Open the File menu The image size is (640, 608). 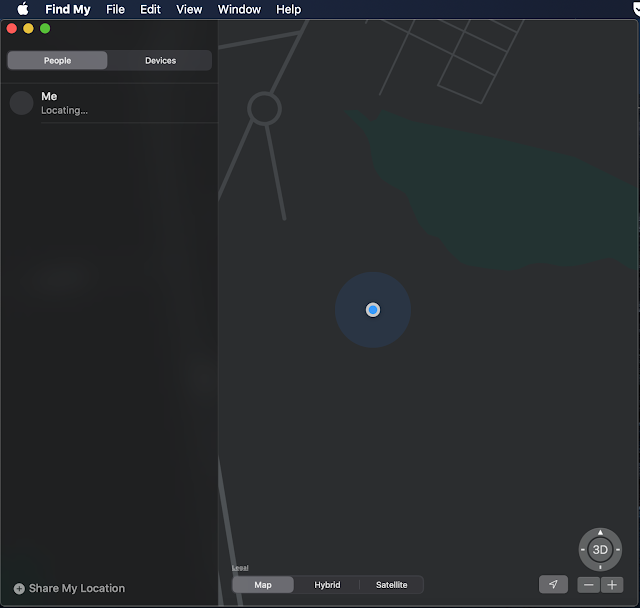coord(116,9)
